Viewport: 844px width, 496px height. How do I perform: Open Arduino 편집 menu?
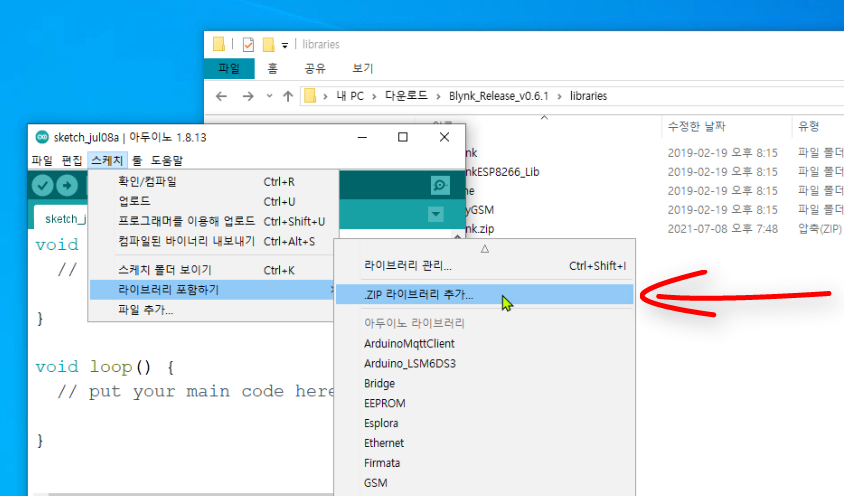pyautogui.click(x=72, y=160)
